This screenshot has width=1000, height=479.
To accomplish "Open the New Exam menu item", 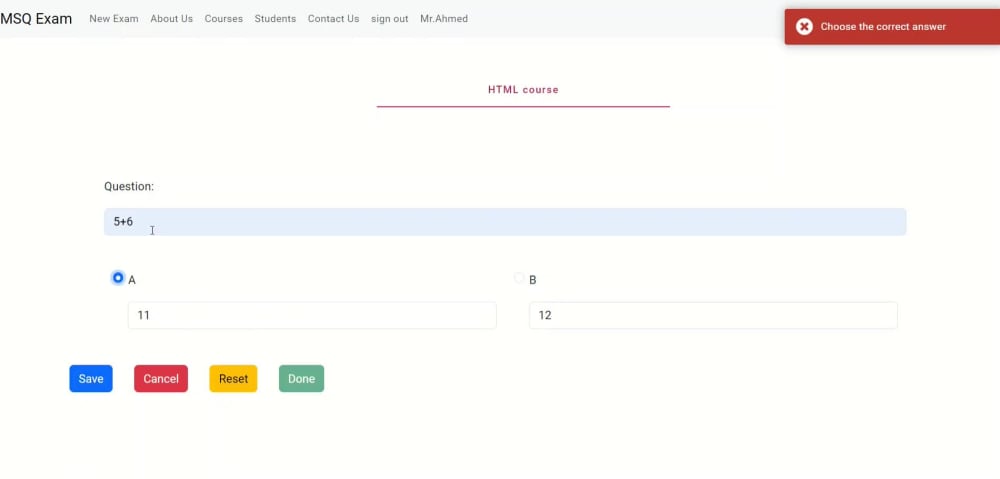I will (x=114, y=19).
